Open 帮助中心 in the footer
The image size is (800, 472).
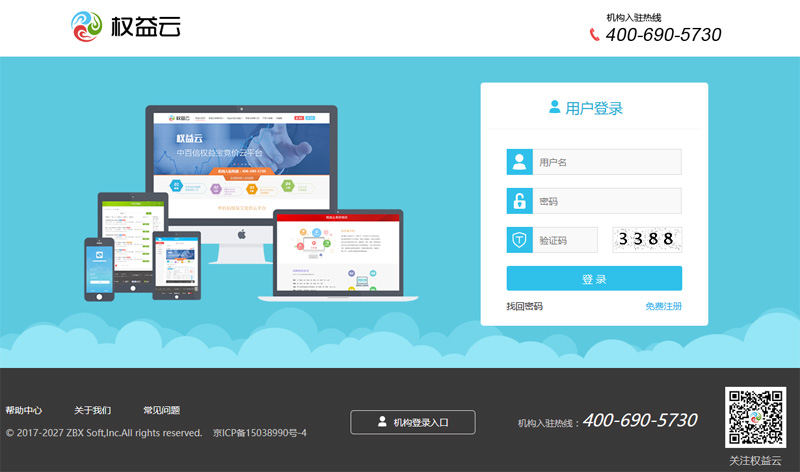(x=24, y=410)
